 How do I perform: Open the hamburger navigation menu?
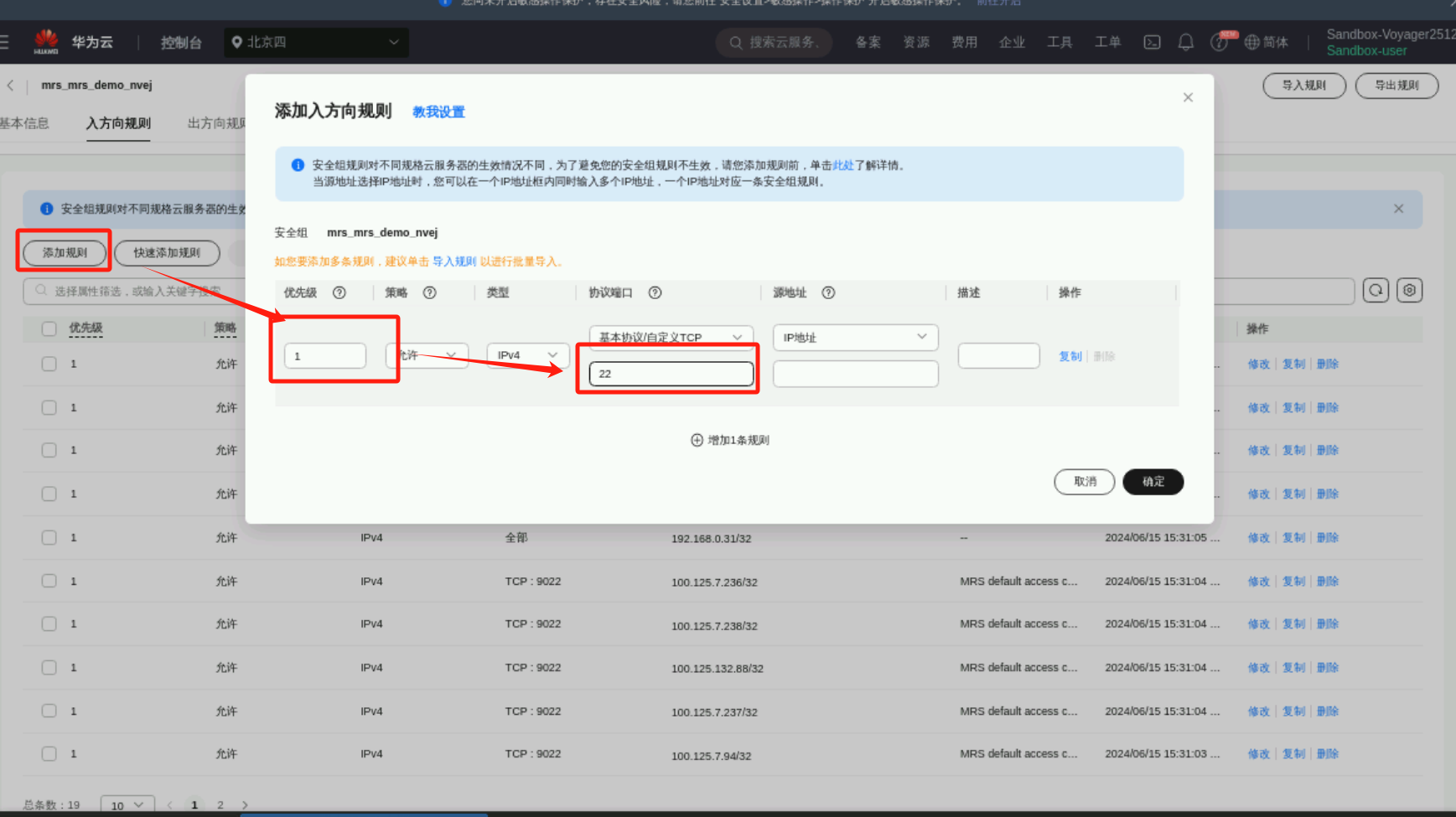4,42
